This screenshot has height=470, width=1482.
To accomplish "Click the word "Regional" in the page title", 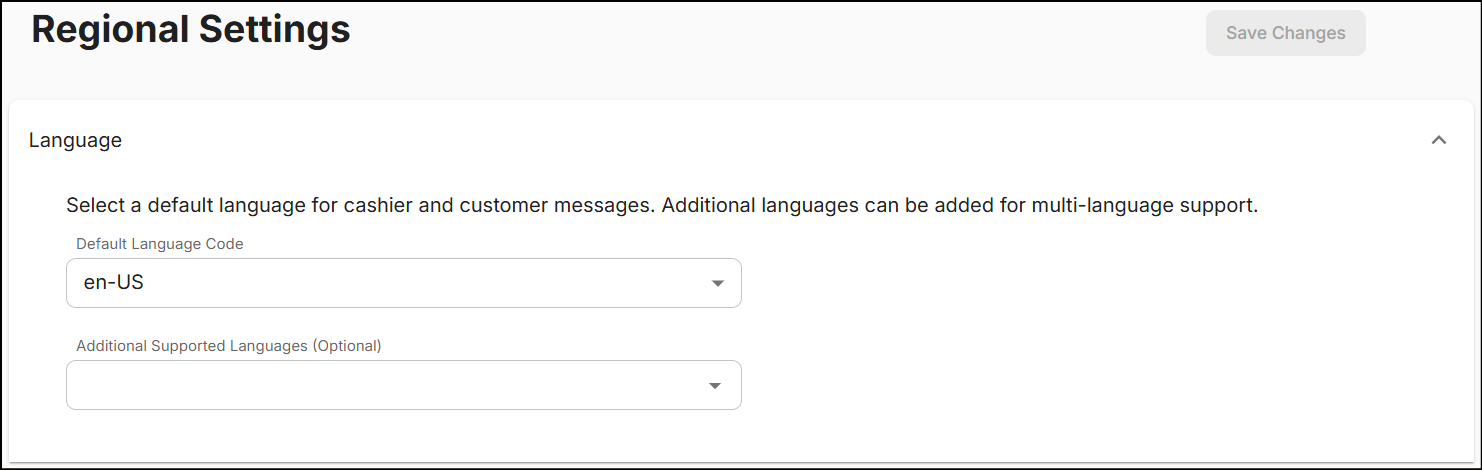I will pos(110,30).
